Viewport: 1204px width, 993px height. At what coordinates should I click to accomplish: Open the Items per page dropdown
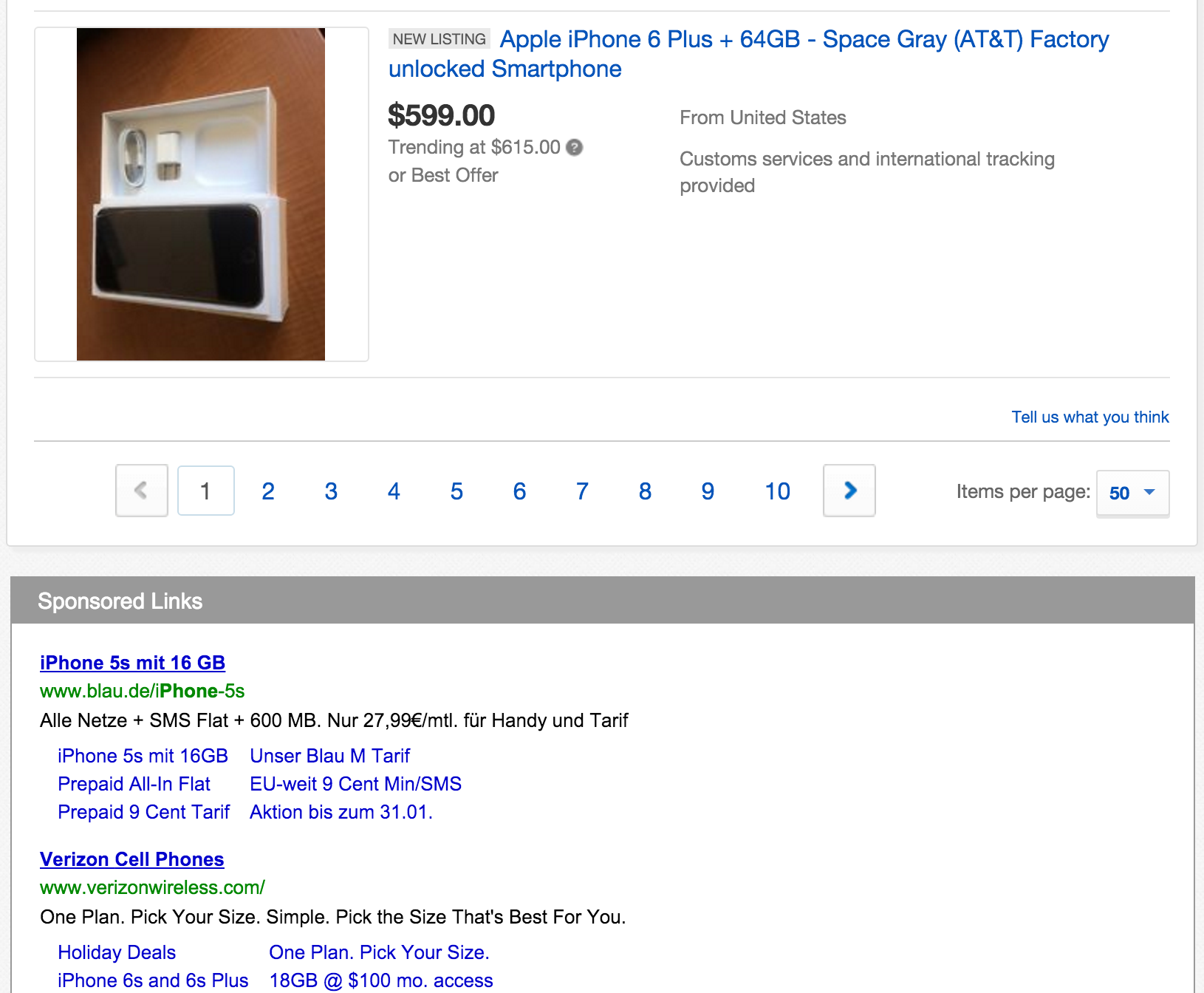pos(1132,493)
